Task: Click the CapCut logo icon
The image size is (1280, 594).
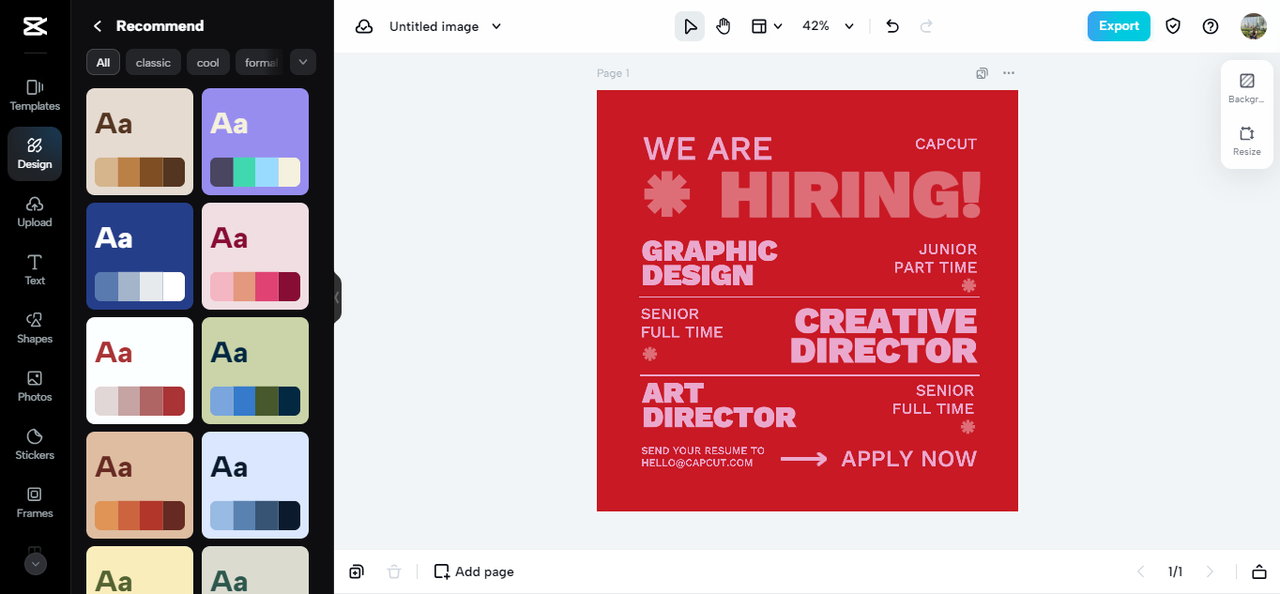Action: [x=35, y=26]
